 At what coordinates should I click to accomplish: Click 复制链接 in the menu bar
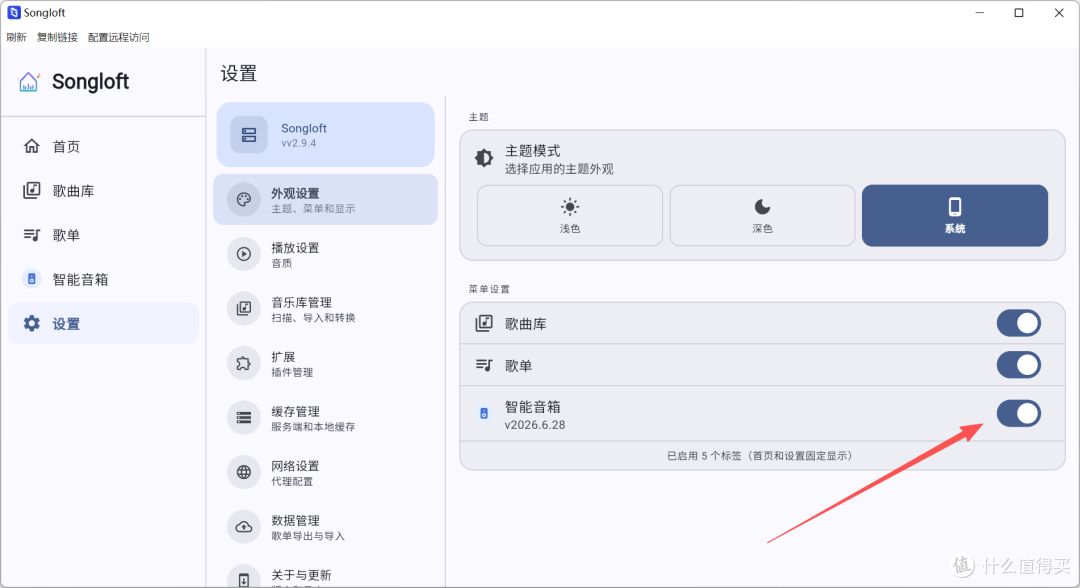coord(57,37)
